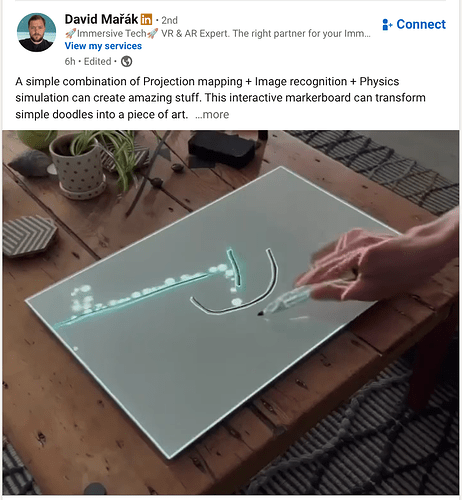The height and width of the screenshot is (500, 462).
Task: Click the Edited label
Action: pyautogui.click(x=97, y=61)
